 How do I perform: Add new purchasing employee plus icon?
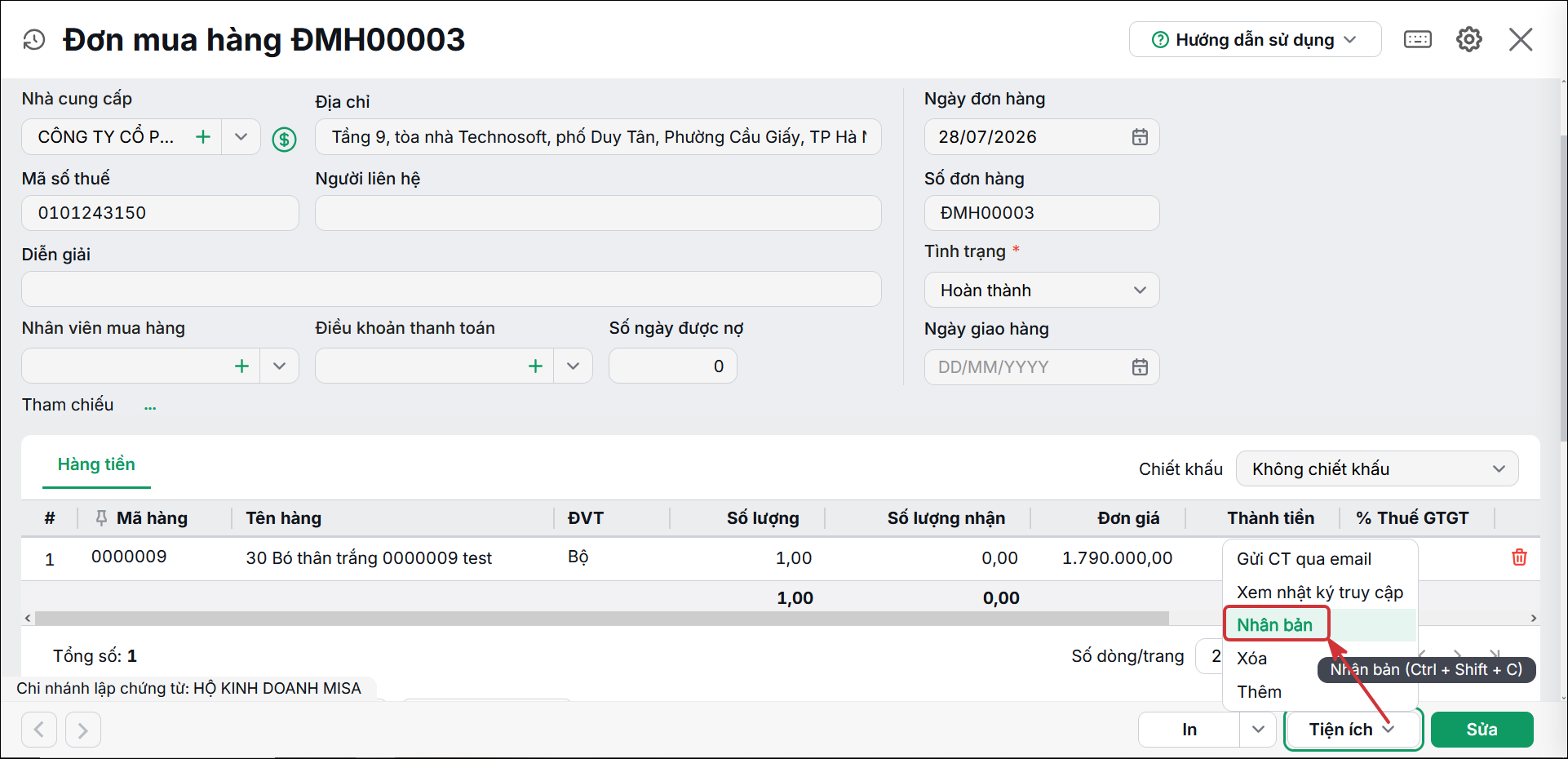(x=241, y=366)
